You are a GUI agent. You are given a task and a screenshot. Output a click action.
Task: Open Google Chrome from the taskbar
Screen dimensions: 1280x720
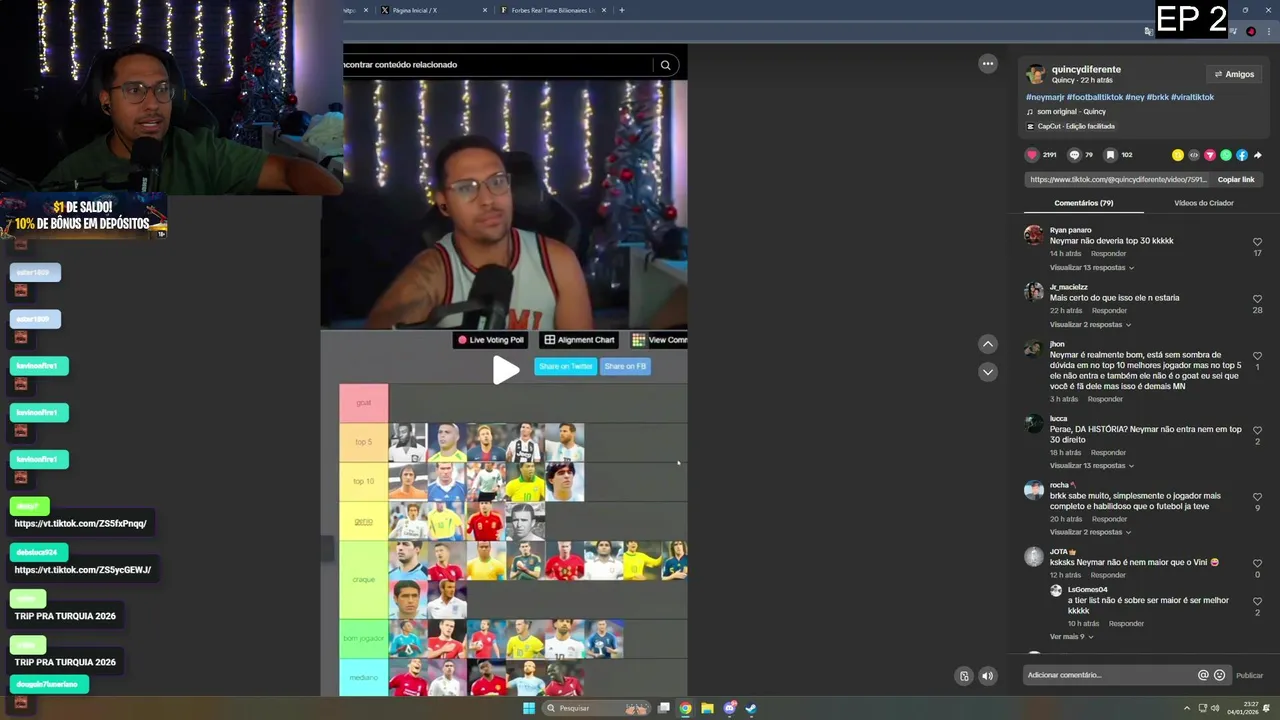(685, 708)
